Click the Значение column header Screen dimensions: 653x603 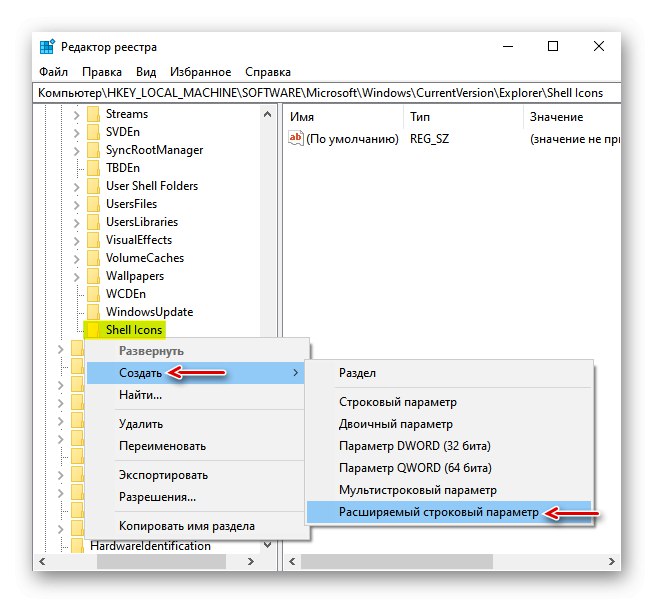pos(572,117)
